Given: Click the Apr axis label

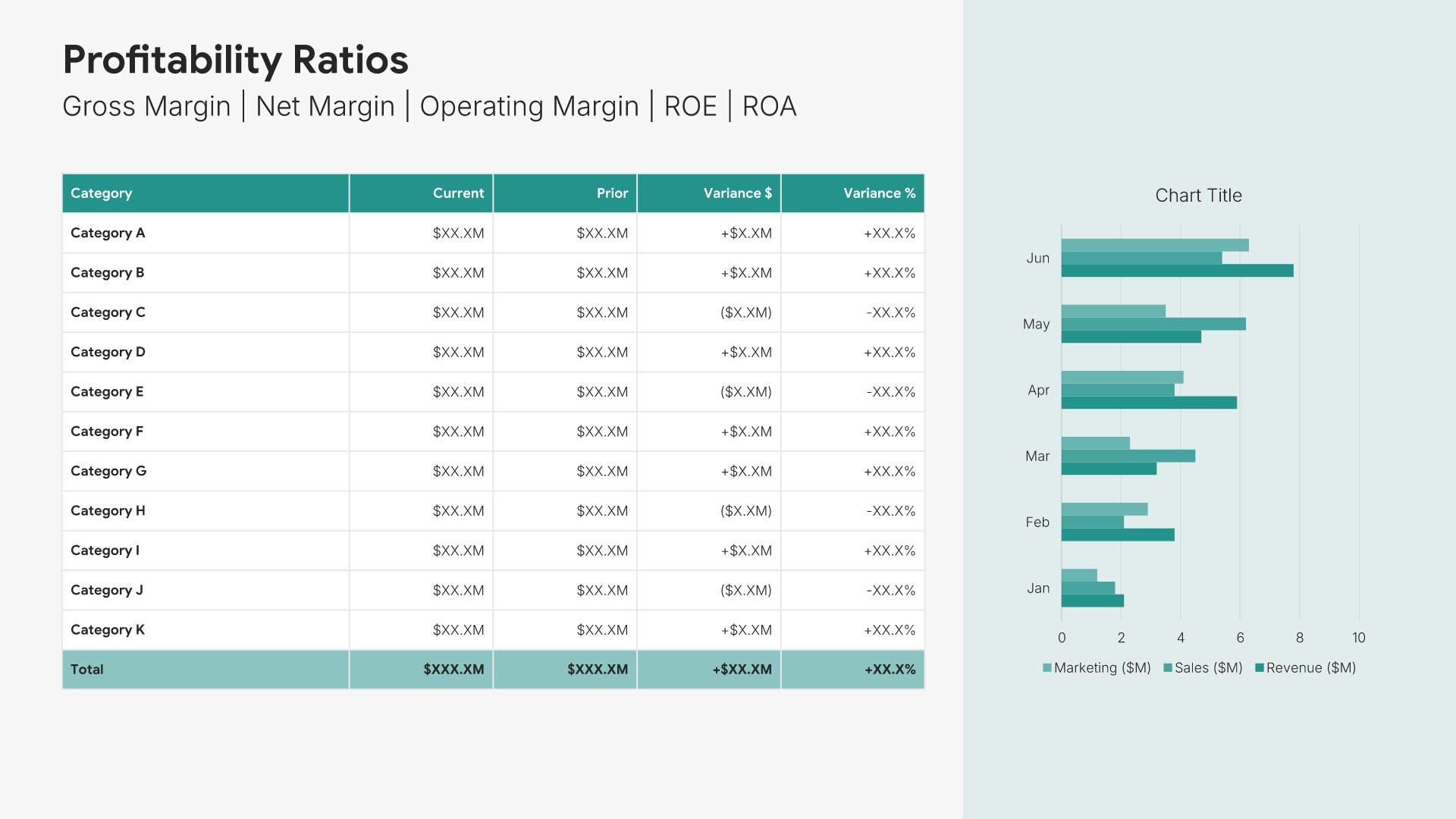Looking at the screenshot, I should click(x=1038, y=391).
